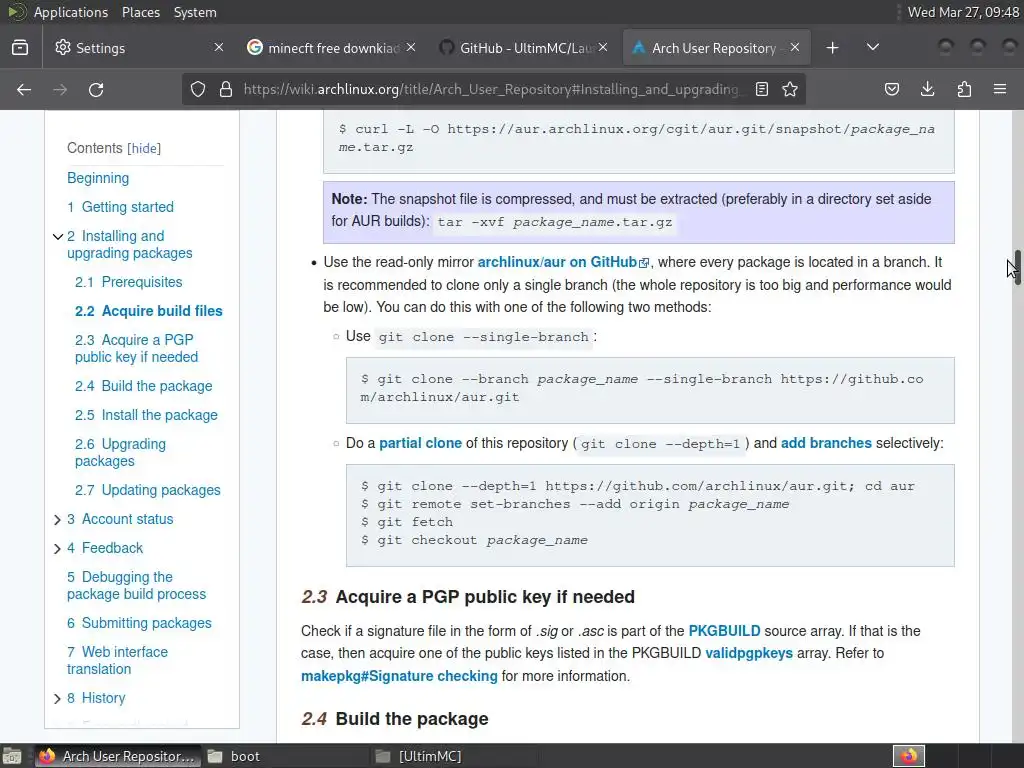Viewport: 1024px width, 768px height.
Task: Go to 2.6 Upgrading packages
Action: pos(120,453)
